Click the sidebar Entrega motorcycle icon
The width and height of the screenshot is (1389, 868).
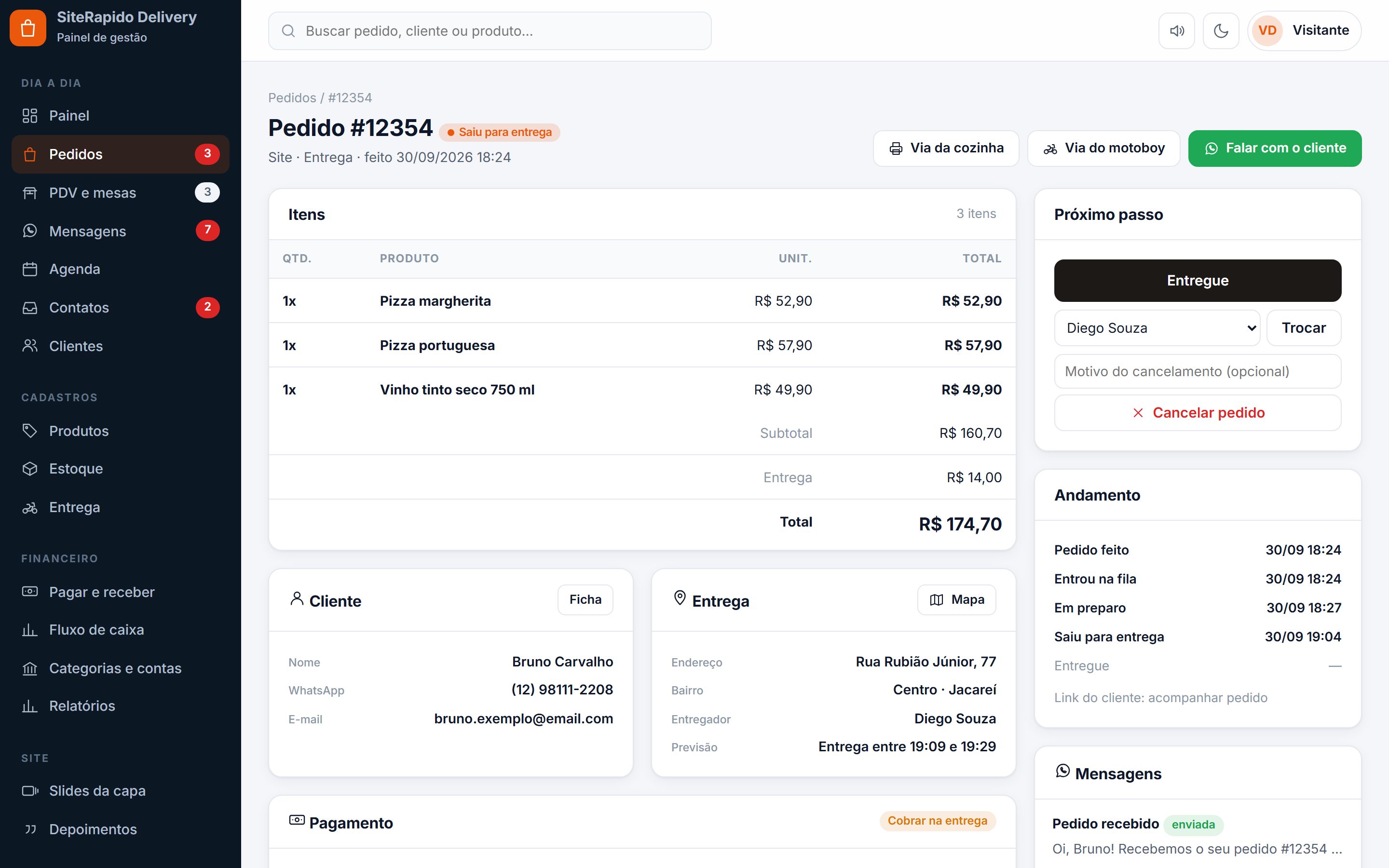30,507
